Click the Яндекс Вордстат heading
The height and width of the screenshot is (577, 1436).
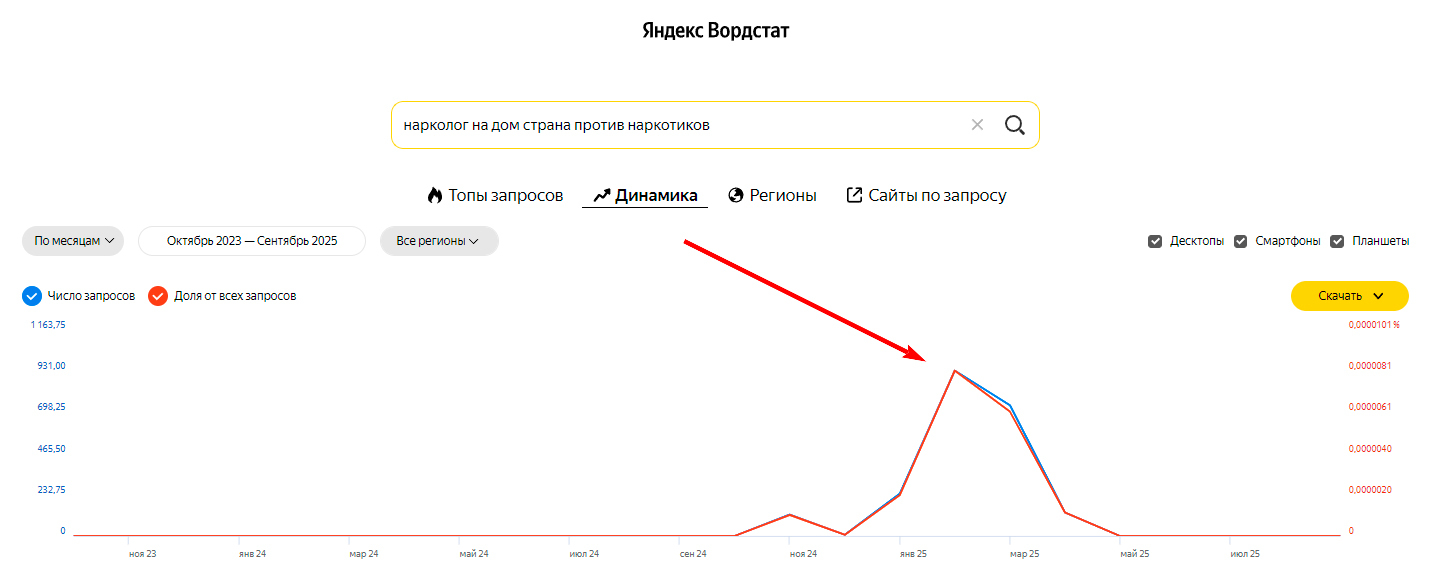click(x=716, y=30)
